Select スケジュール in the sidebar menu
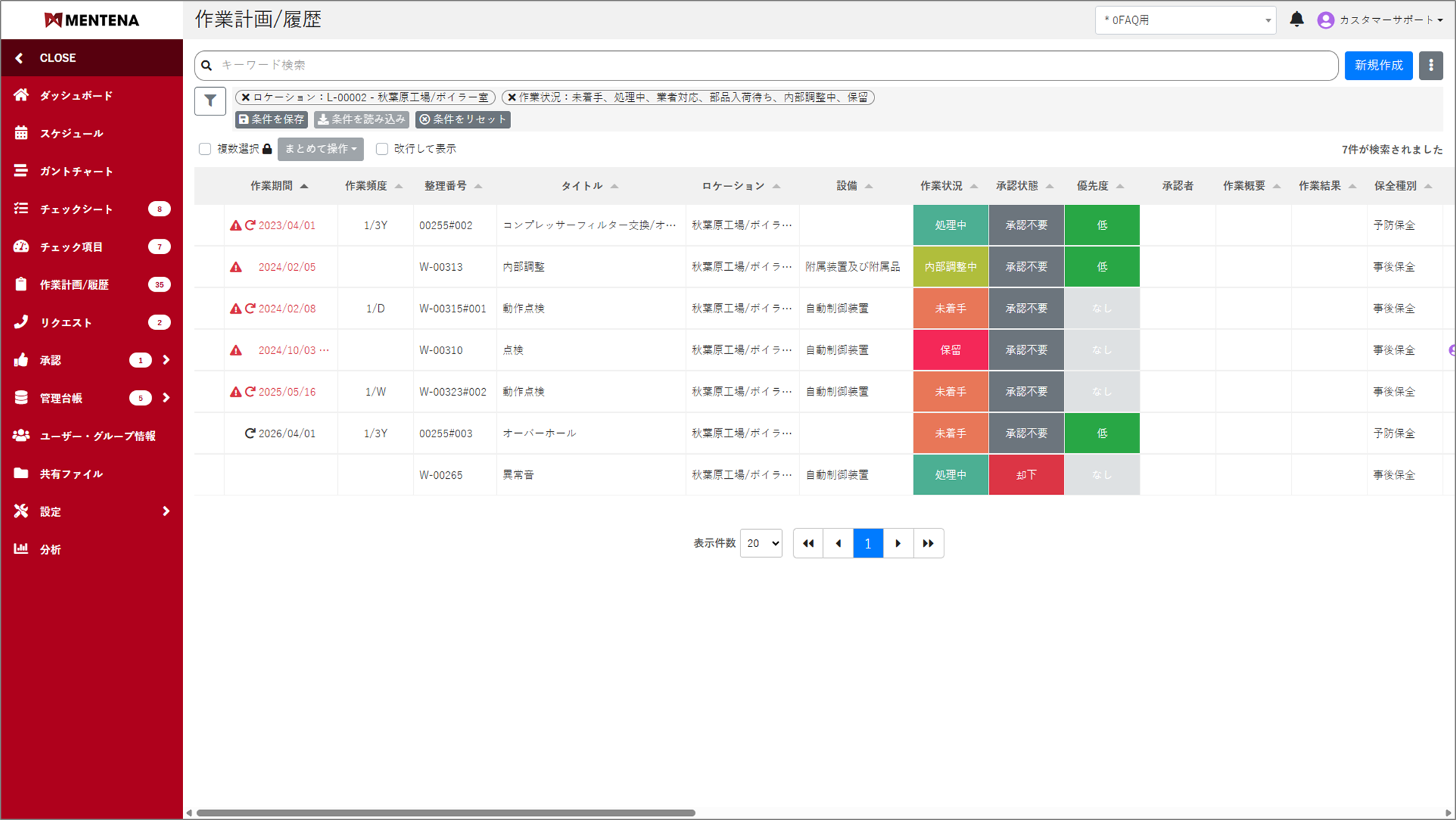This screenshot has width=1456, height=820. 71,133
